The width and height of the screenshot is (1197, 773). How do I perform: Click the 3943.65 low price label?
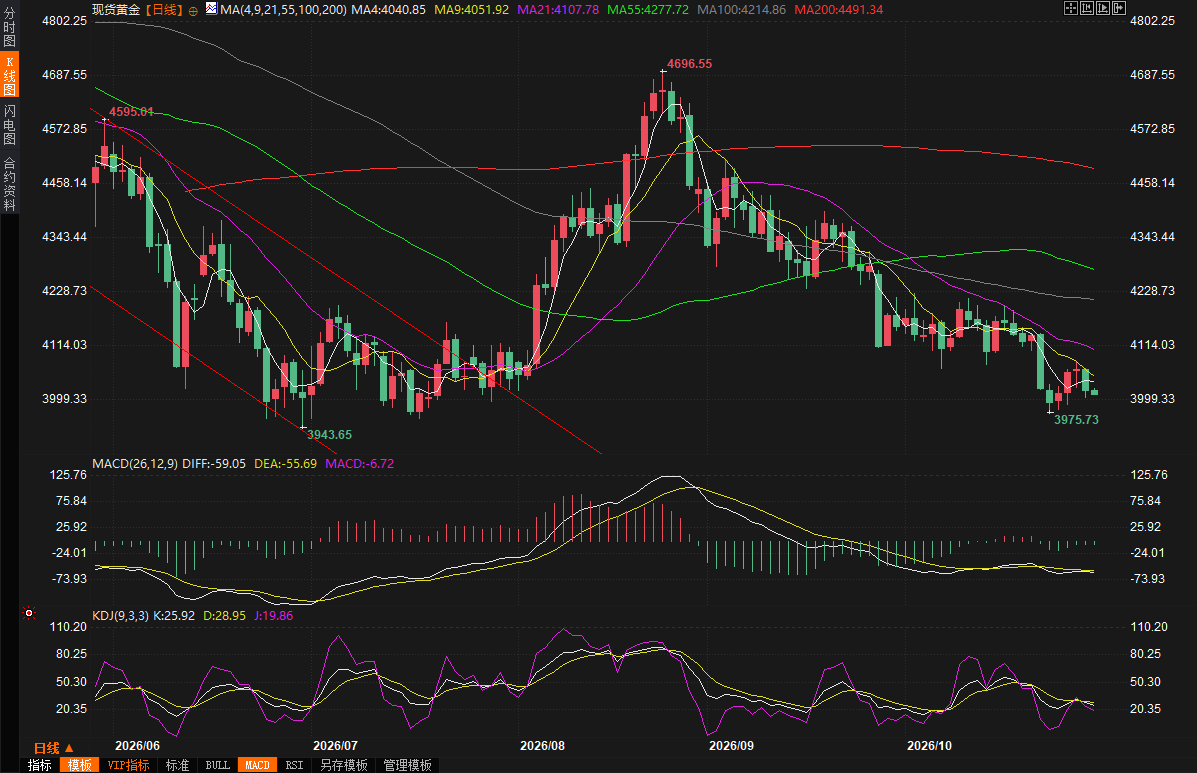tap(329, 435)
